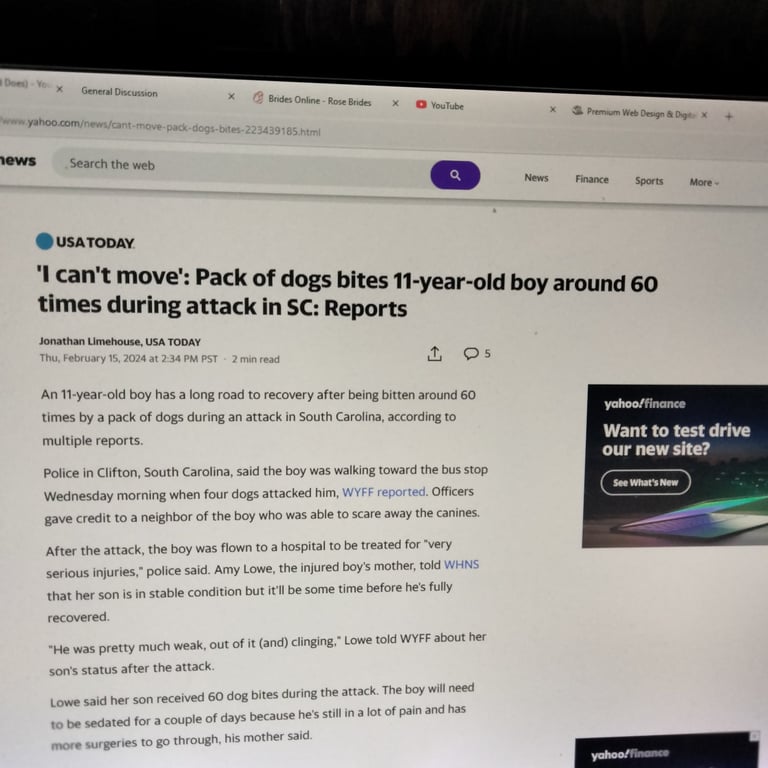Open the Finance navigation link
The height and width of the screenshot is (768, 768).
pos(592,179)
